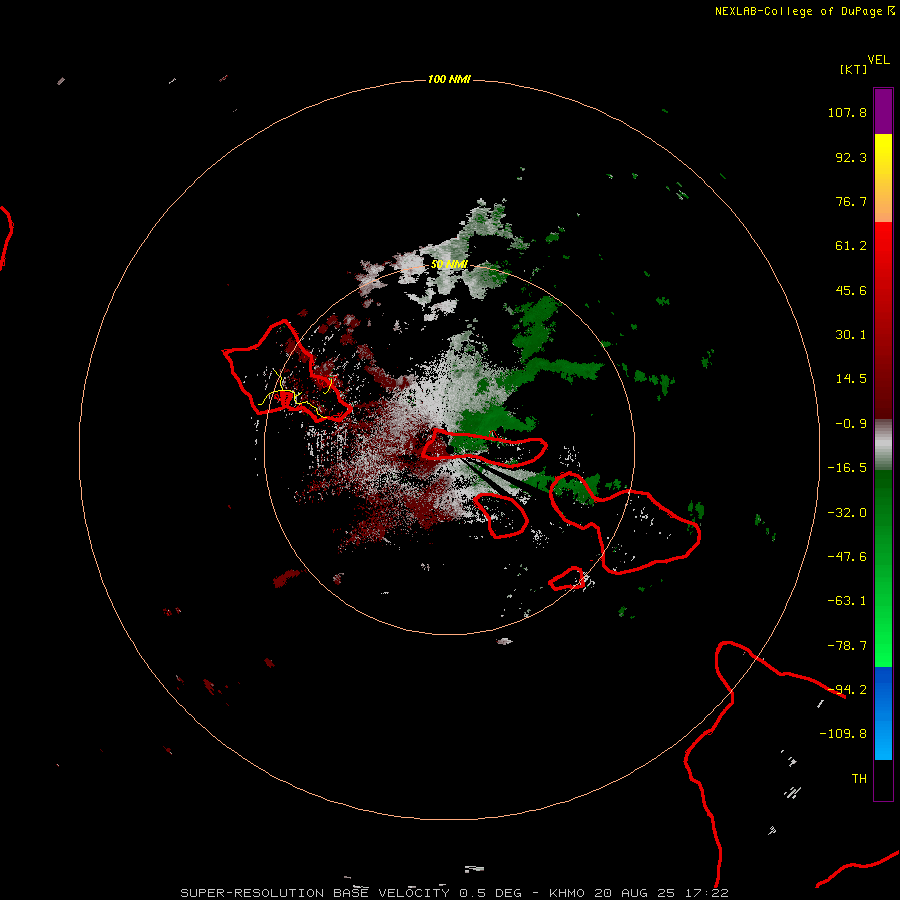Viewport: 900px width, 900px height.
Task: Click the 30.1 value on the velocity scale
Action: coord(851,335)
